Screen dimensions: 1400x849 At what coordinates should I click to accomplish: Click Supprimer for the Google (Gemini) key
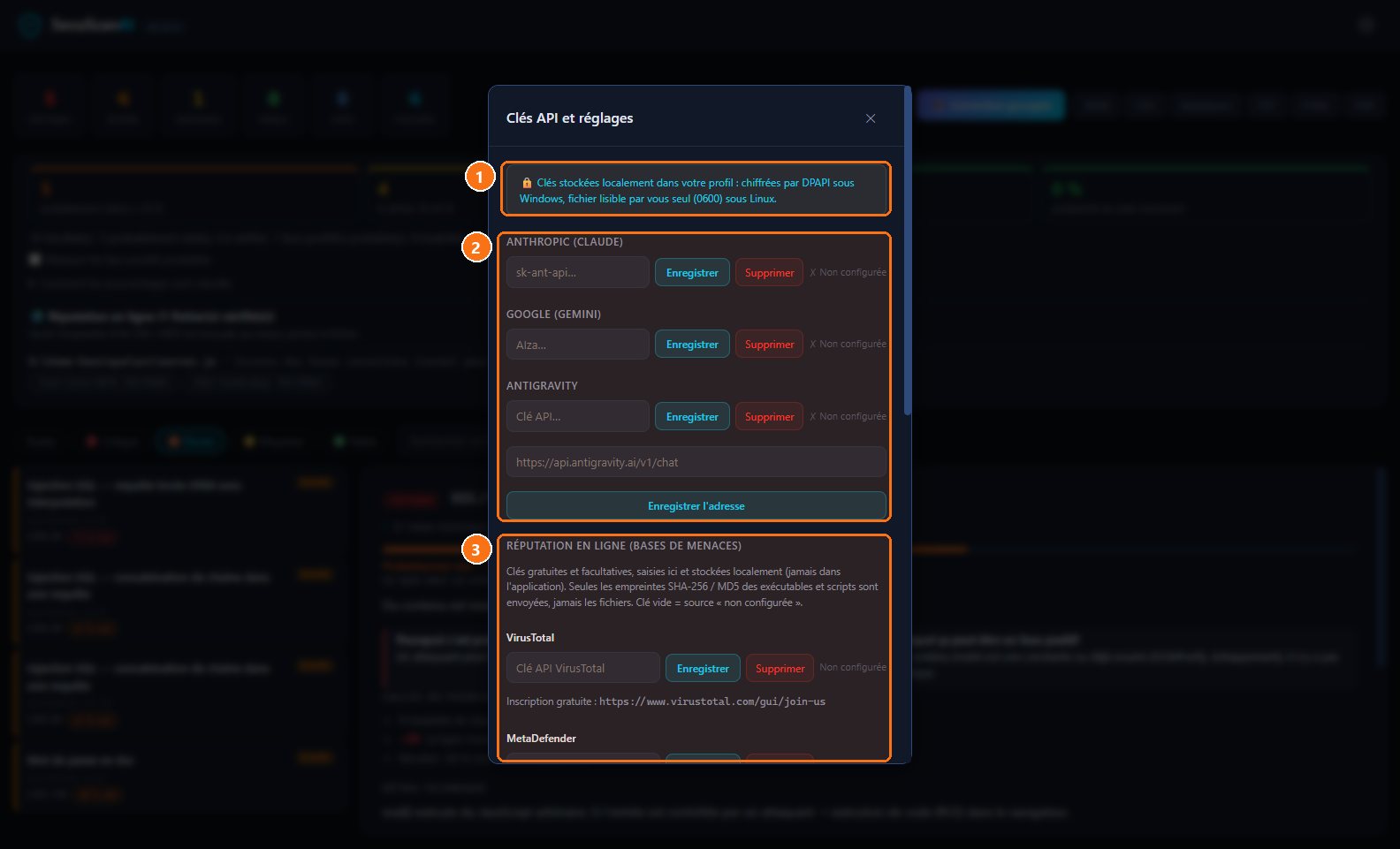[x=769, y=345]
